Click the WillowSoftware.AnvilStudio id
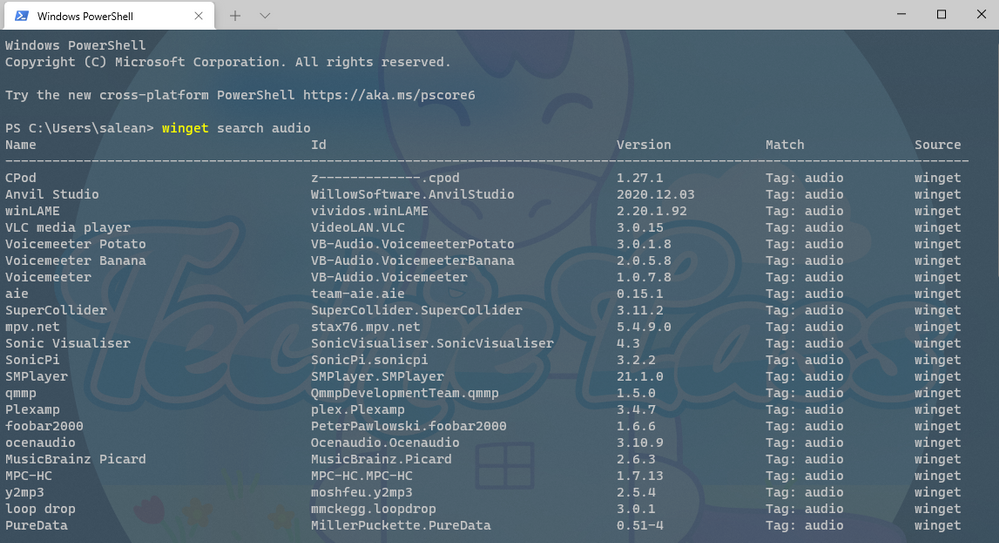The height and width of the screenshot is (543, 999). (413, 194)
